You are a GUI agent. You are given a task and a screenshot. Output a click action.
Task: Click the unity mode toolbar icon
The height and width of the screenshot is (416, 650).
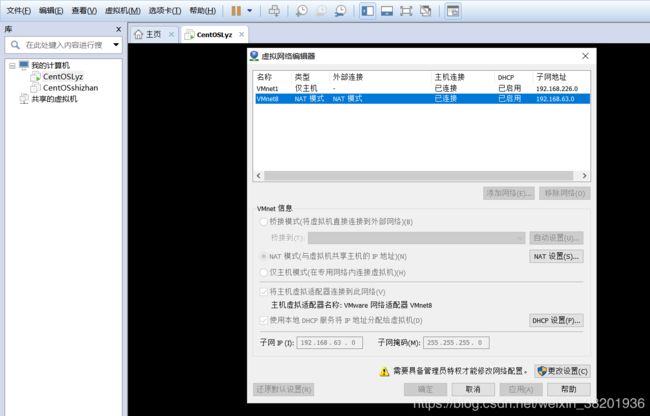[x=425, y=11]
